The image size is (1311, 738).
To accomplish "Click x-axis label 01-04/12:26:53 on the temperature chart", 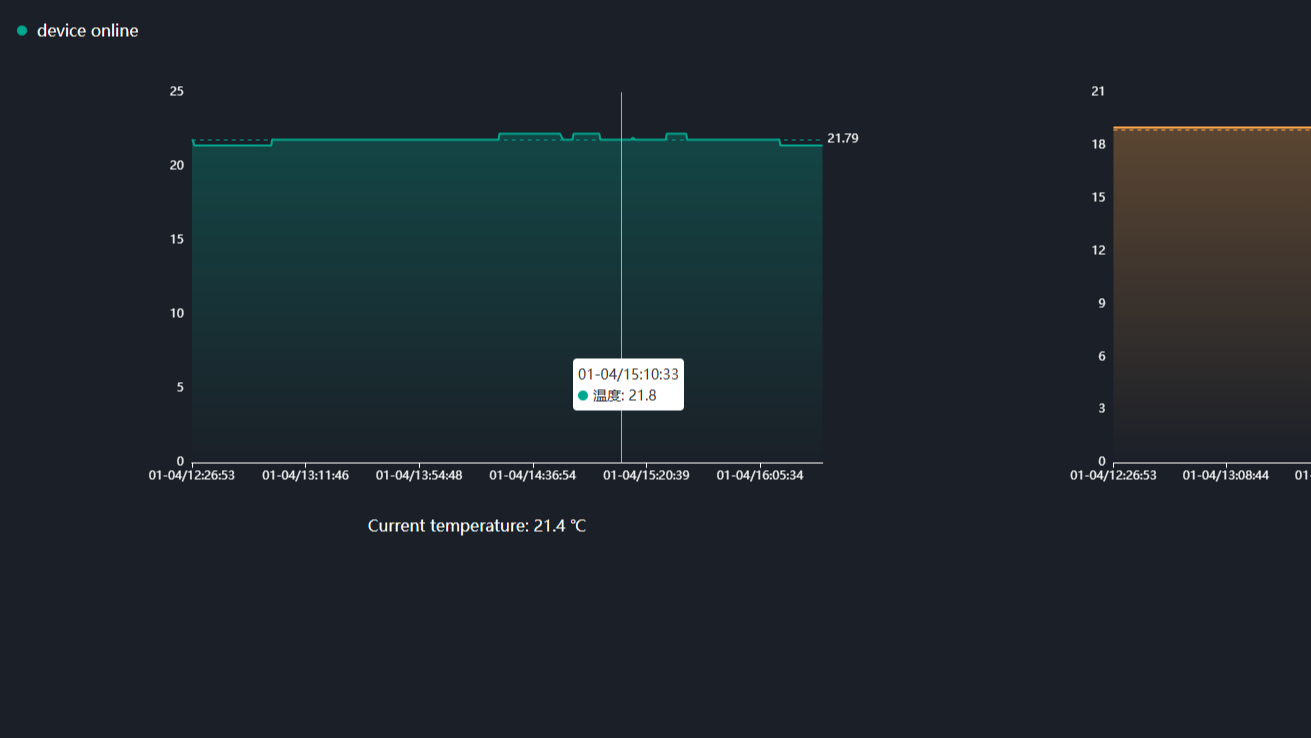I will click(x=192, y=475).
